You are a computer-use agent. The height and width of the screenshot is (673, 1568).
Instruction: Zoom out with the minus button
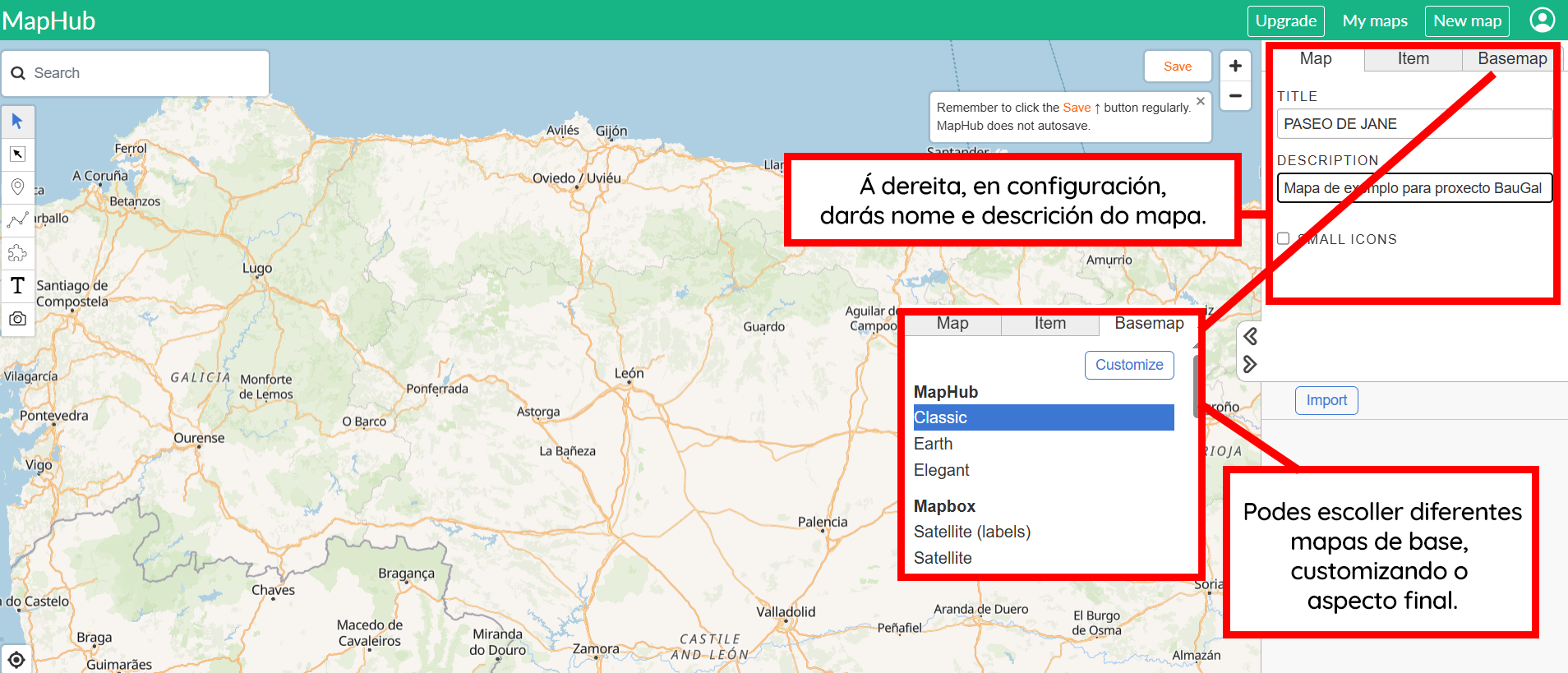1235,95
